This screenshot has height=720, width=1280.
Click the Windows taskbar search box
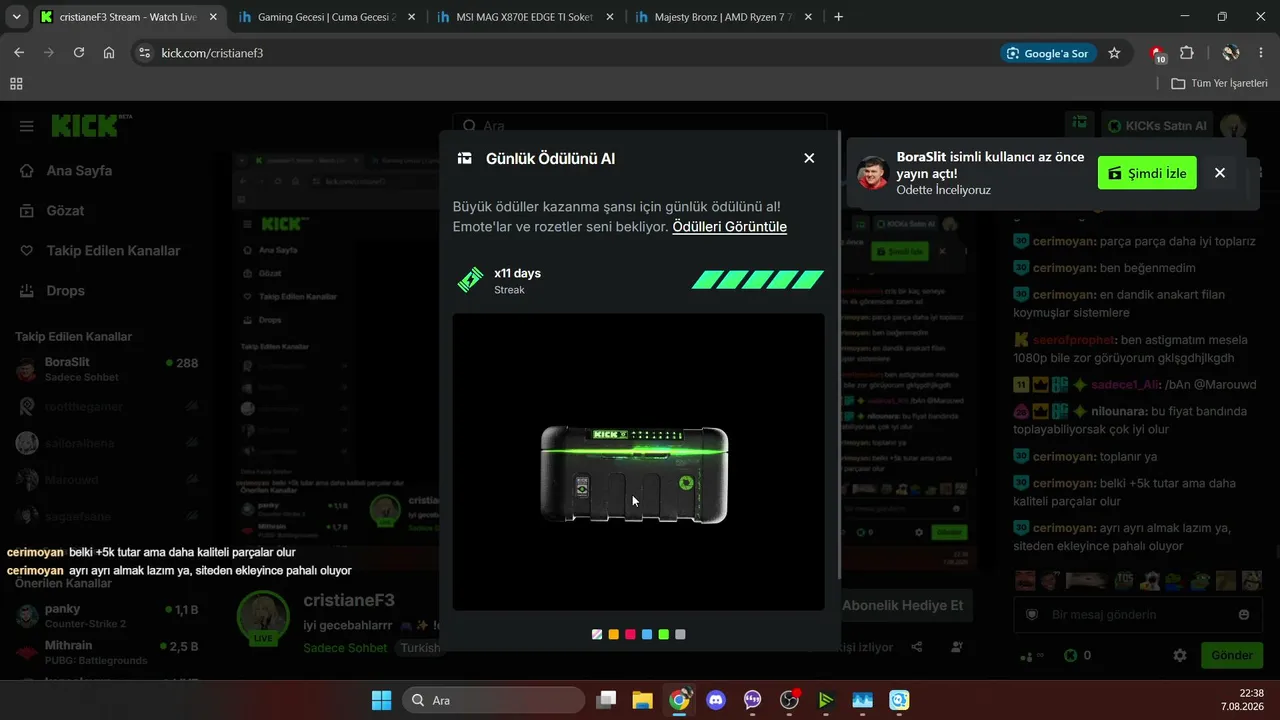[494, 700]
